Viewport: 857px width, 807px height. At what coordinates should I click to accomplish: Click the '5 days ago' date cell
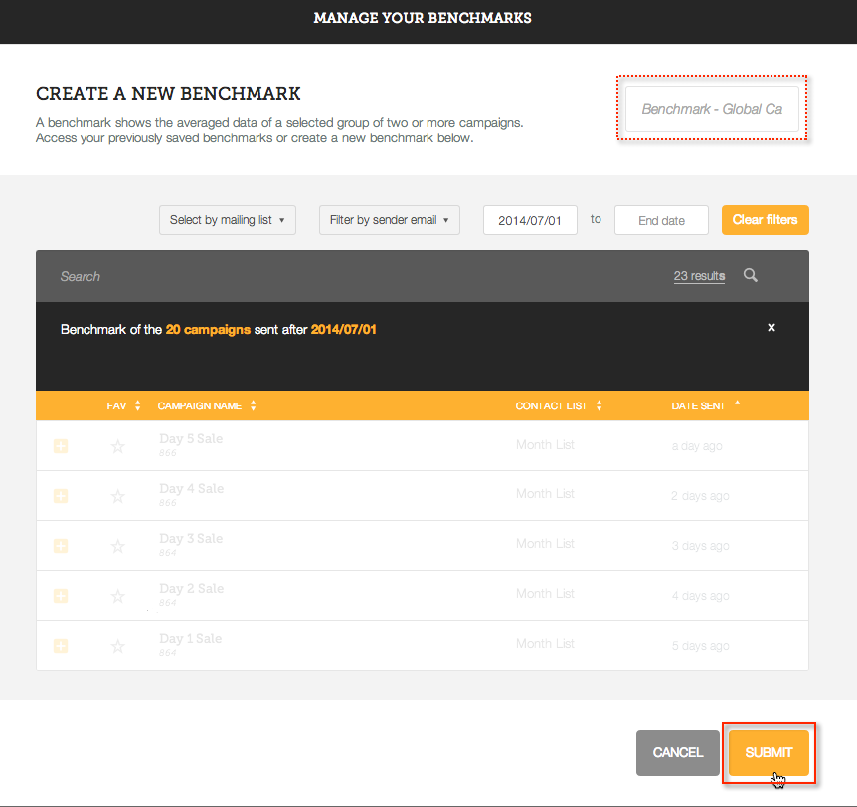tap(700, 646)
